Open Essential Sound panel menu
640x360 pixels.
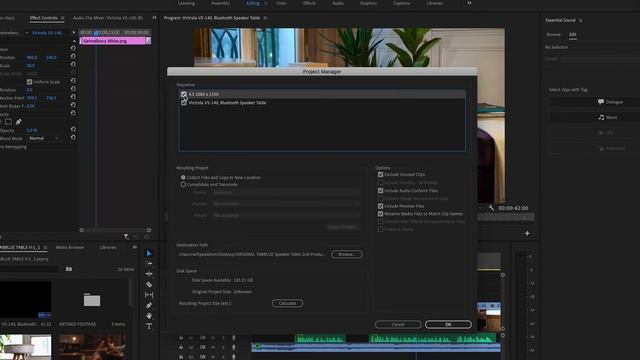point(580,20)
